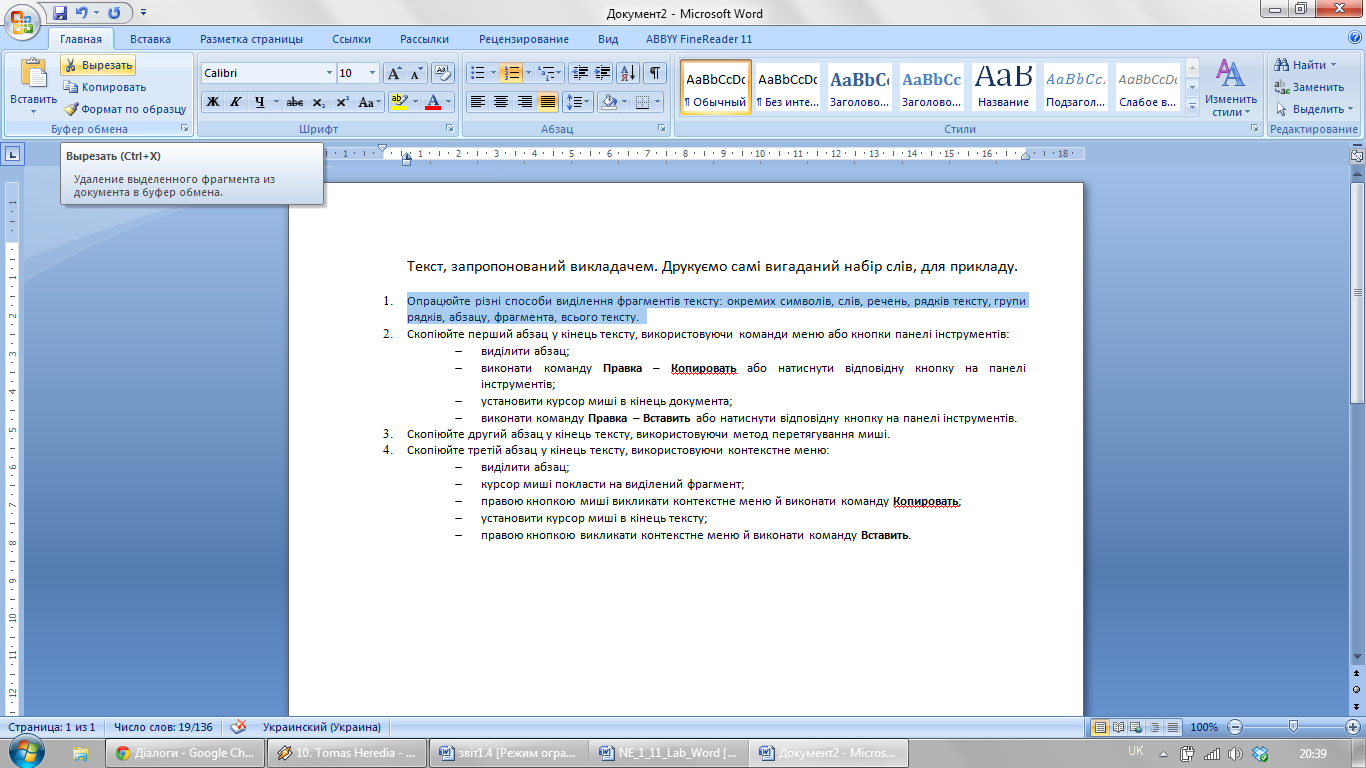Undo the last action
This screenshot has width=1366, height=768.
[x=83, y=13]
